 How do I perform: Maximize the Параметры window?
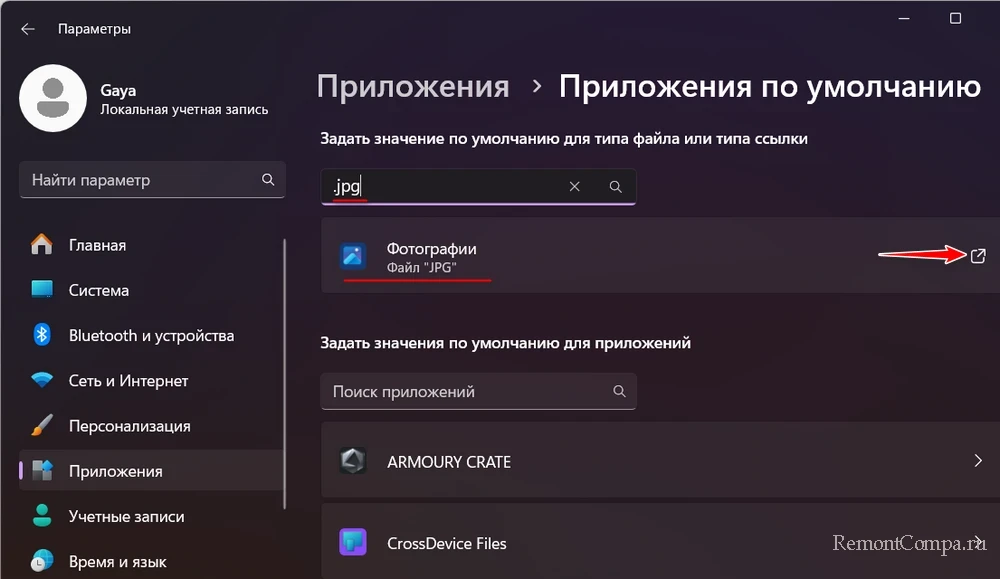coord(955,18)
